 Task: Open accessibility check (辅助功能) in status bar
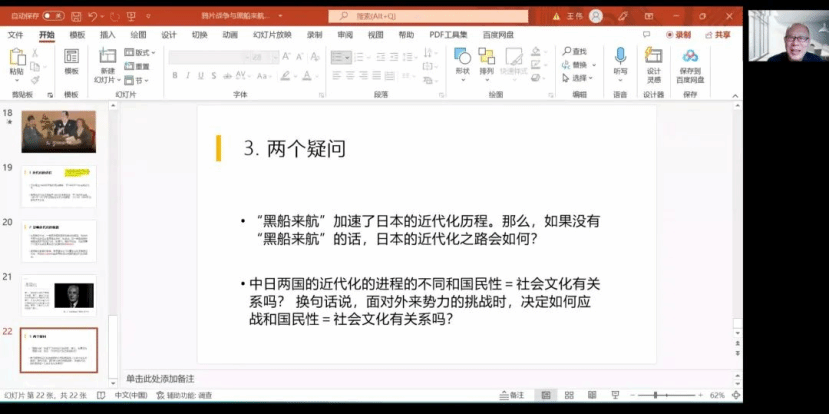[184, 395]
